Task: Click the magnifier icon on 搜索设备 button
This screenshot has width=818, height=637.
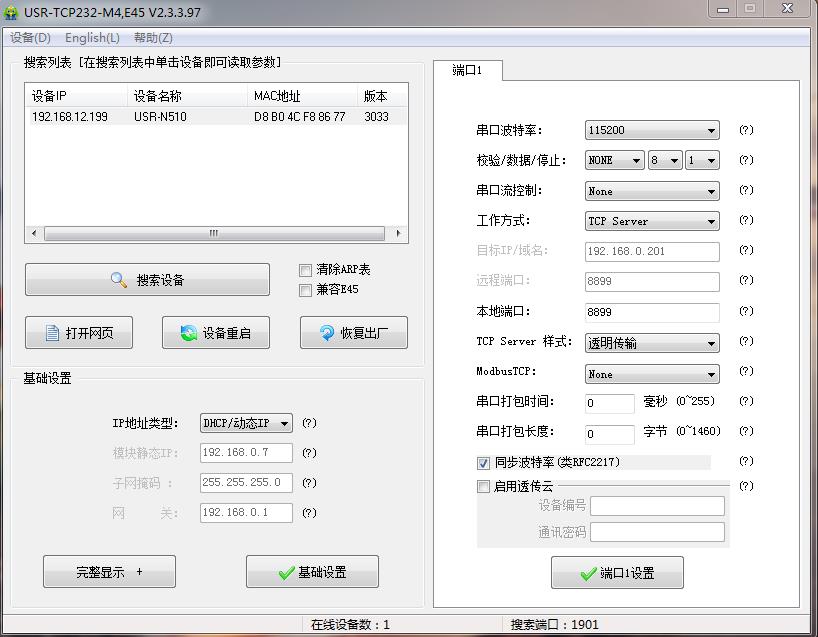Action: (x=119, y=280)
